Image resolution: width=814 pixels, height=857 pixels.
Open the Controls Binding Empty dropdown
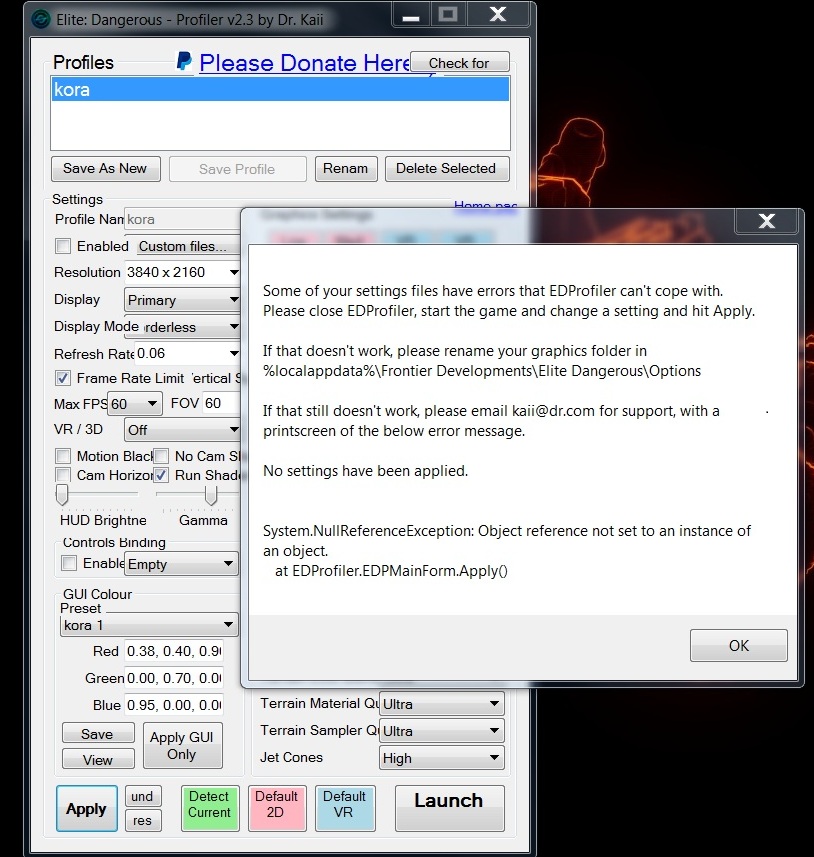181,563
